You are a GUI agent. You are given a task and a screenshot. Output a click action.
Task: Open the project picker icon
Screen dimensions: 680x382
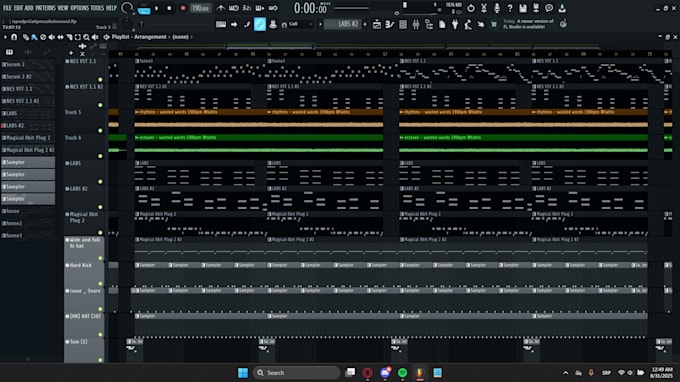coord(442,25)
